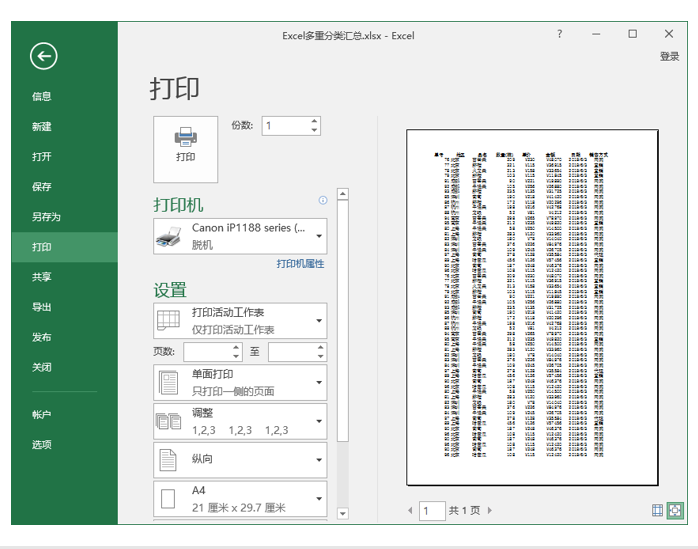Open the Excel help question mark
The height and width of the screenshot is (549, 698).
560,34
